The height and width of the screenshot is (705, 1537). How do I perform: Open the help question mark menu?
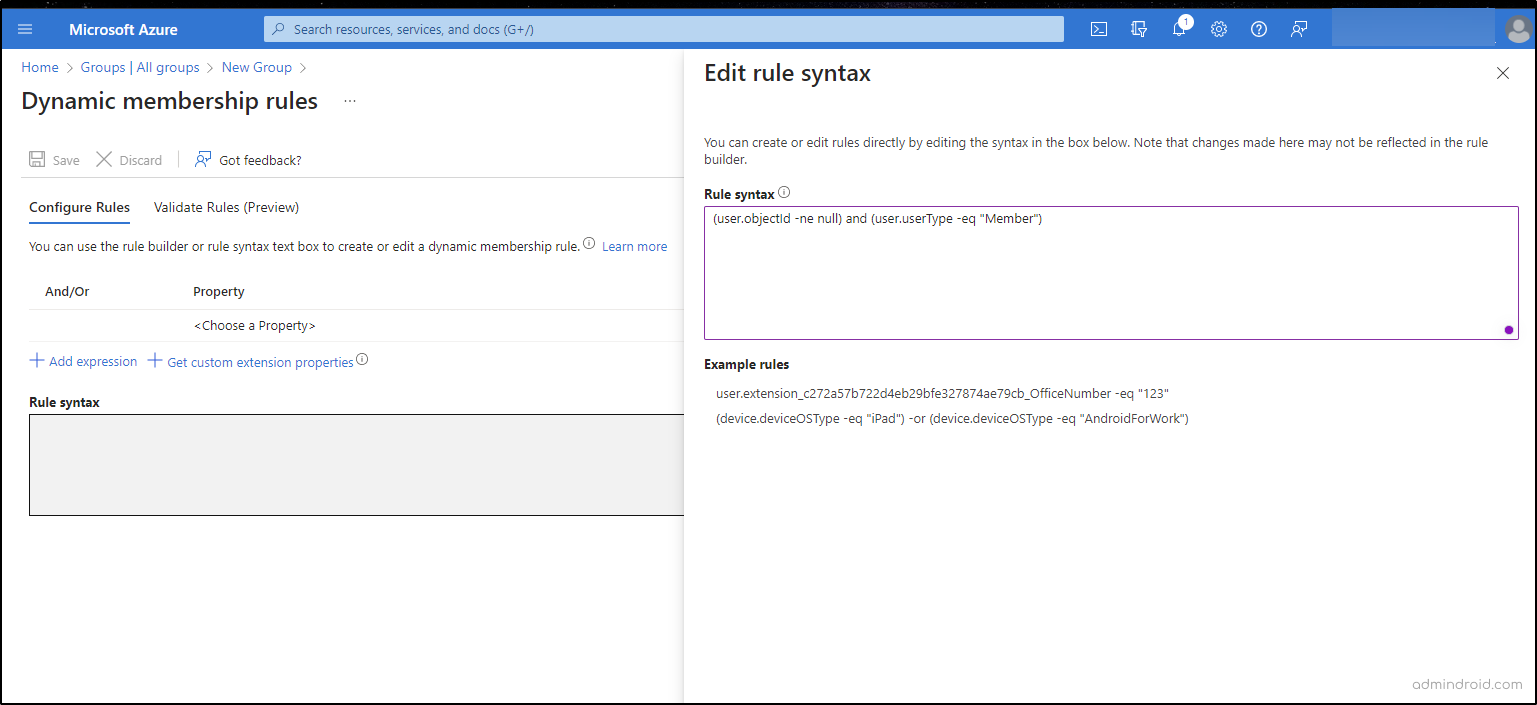pos(1258,29)
